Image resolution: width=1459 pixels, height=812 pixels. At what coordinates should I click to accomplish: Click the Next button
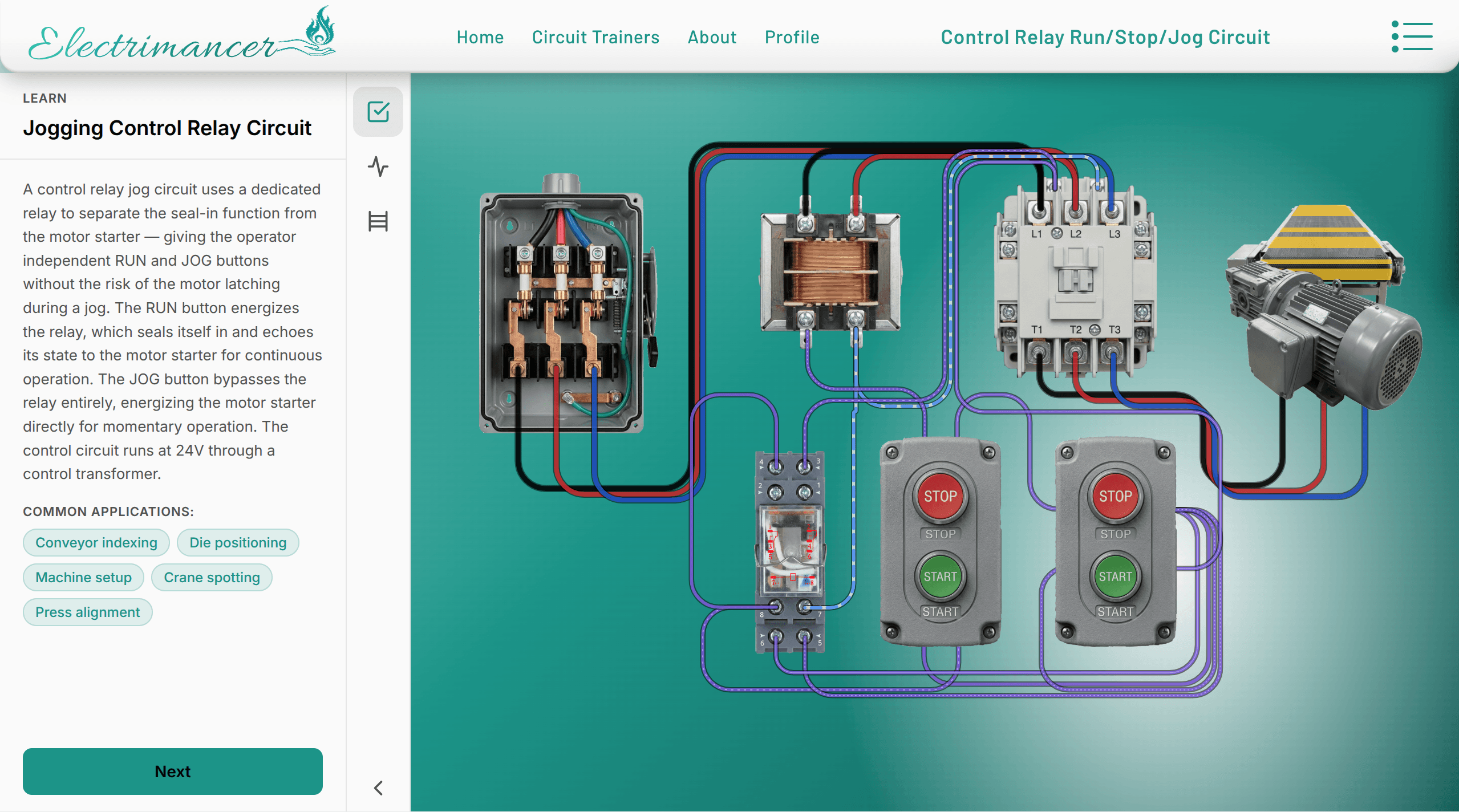pyautogui.click(x=172, y=771)
